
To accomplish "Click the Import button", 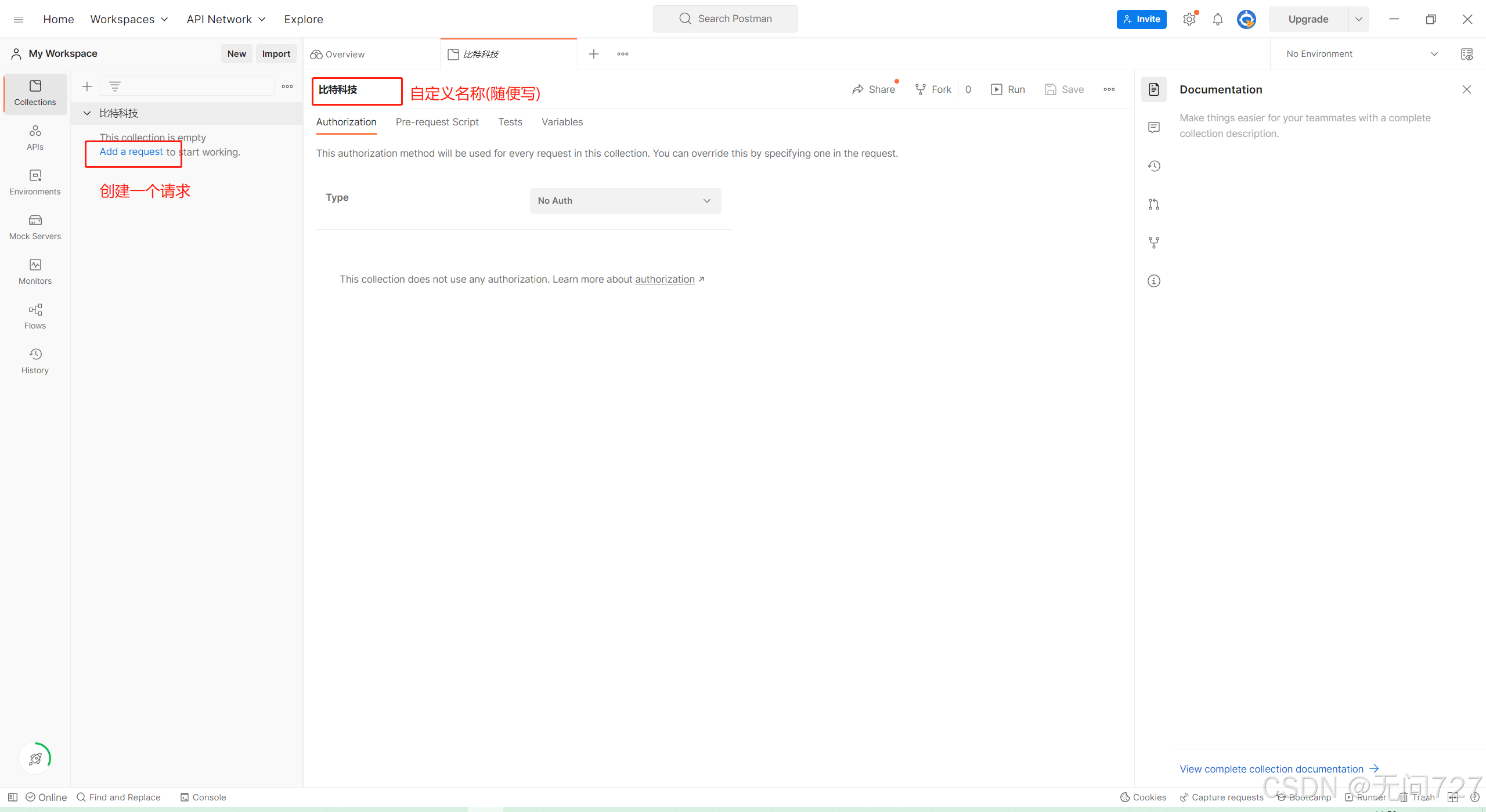I will (276, 53).
